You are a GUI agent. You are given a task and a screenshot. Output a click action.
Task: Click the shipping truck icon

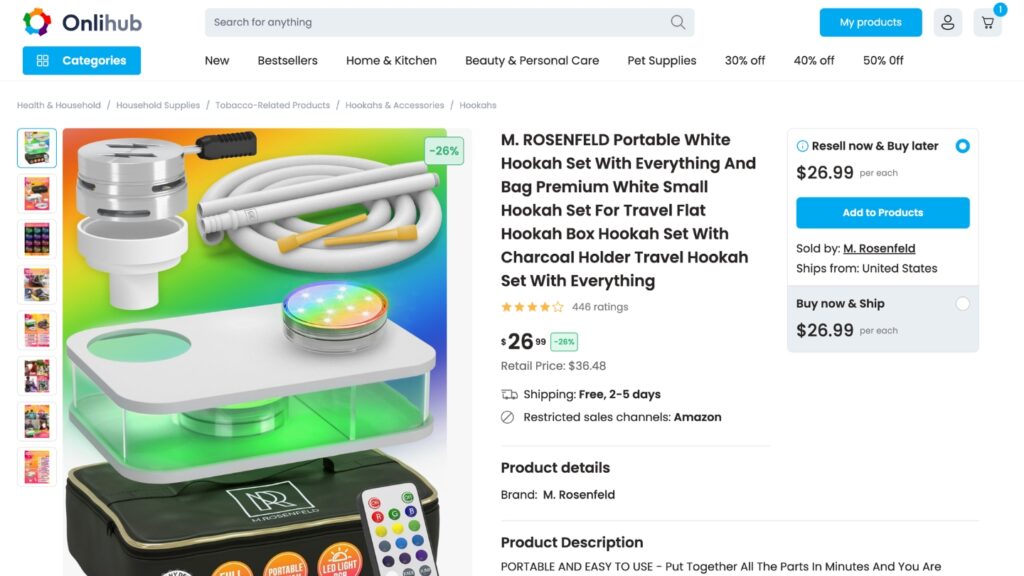point(509,394)
